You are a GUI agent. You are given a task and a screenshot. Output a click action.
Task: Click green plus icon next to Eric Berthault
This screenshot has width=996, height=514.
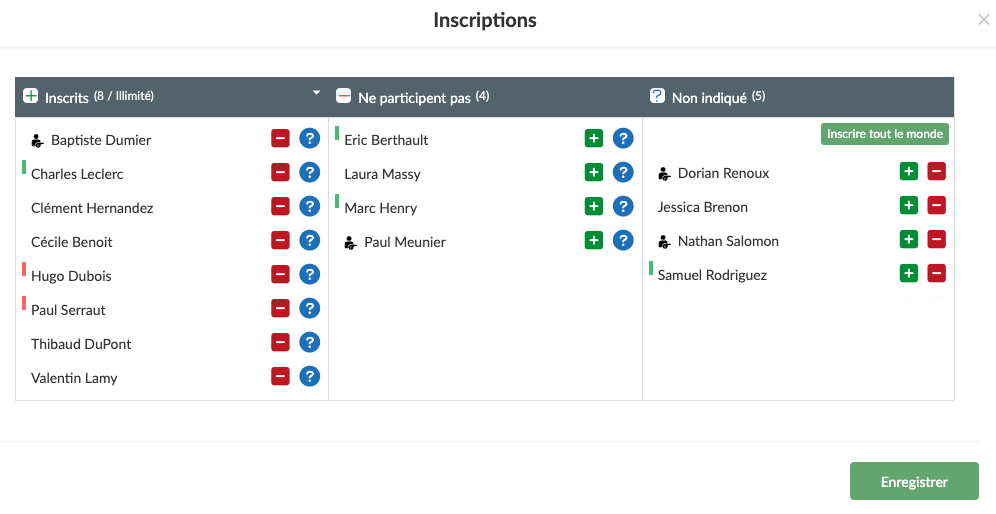[x=594, y=139]
